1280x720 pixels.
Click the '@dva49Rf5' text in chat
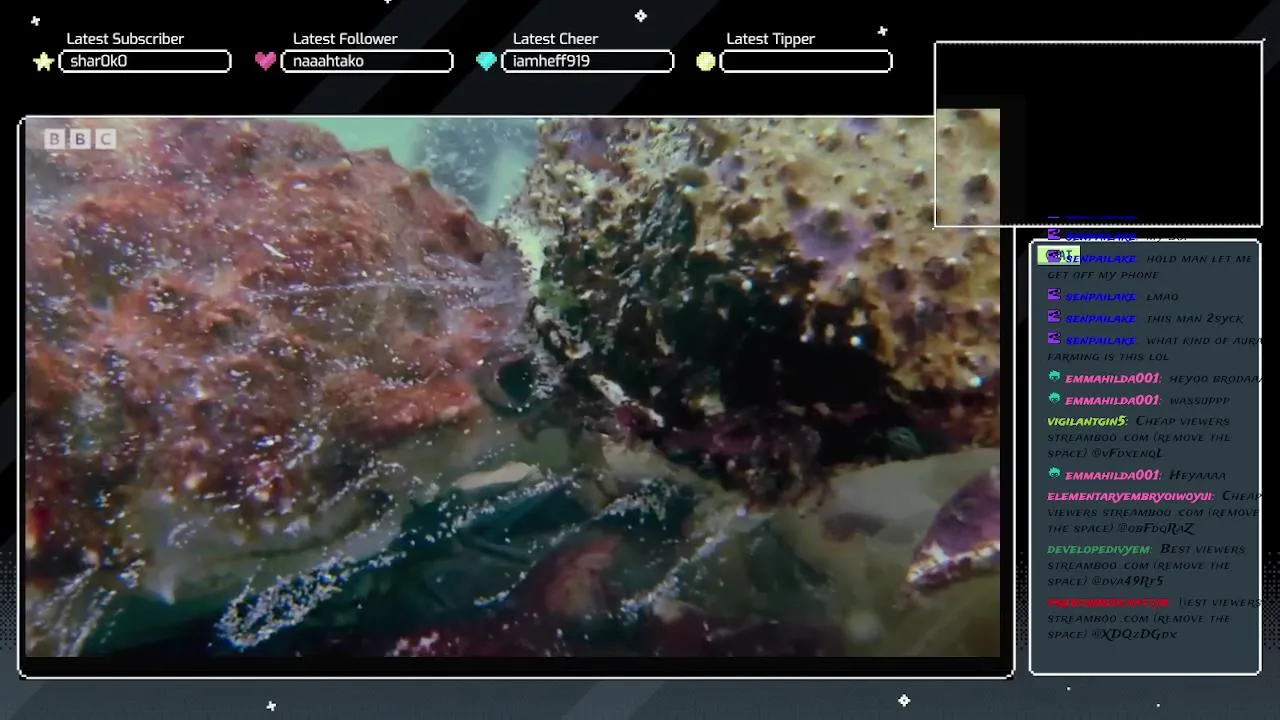click(1126, 581)
